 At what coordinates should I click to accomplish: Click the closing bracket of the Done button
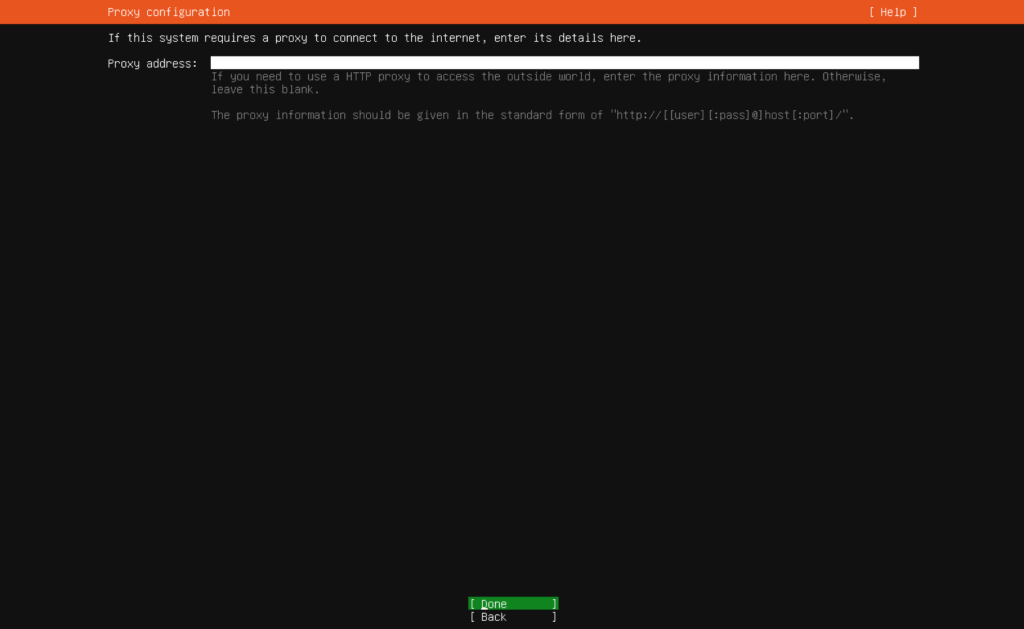point(554,604)
